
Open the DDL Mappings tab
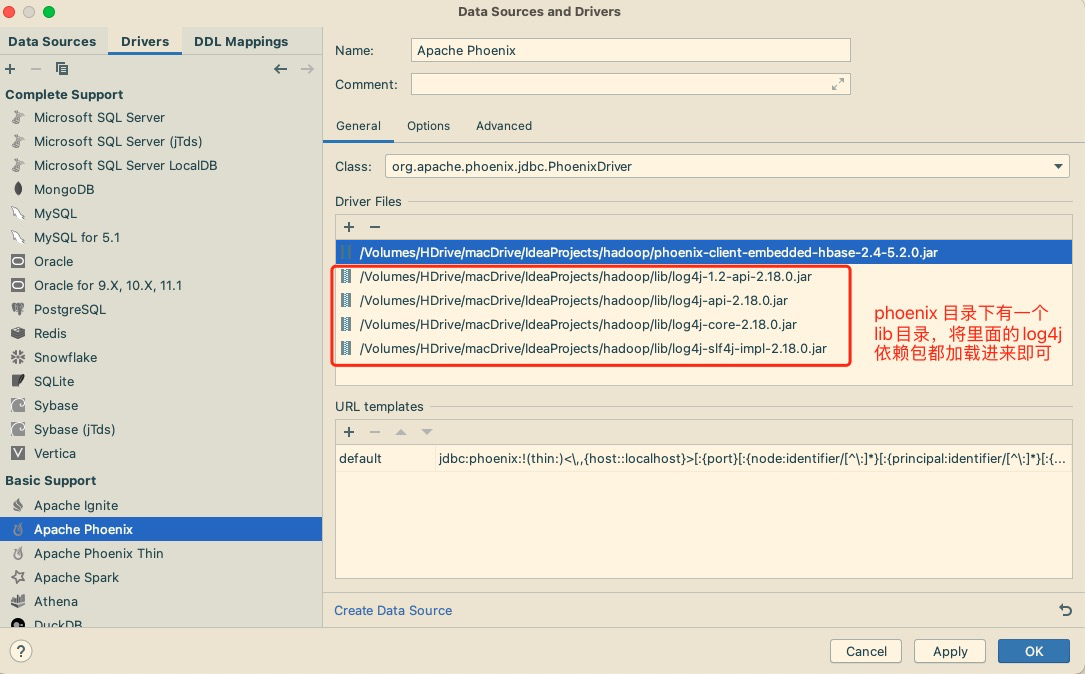point(241,42)
